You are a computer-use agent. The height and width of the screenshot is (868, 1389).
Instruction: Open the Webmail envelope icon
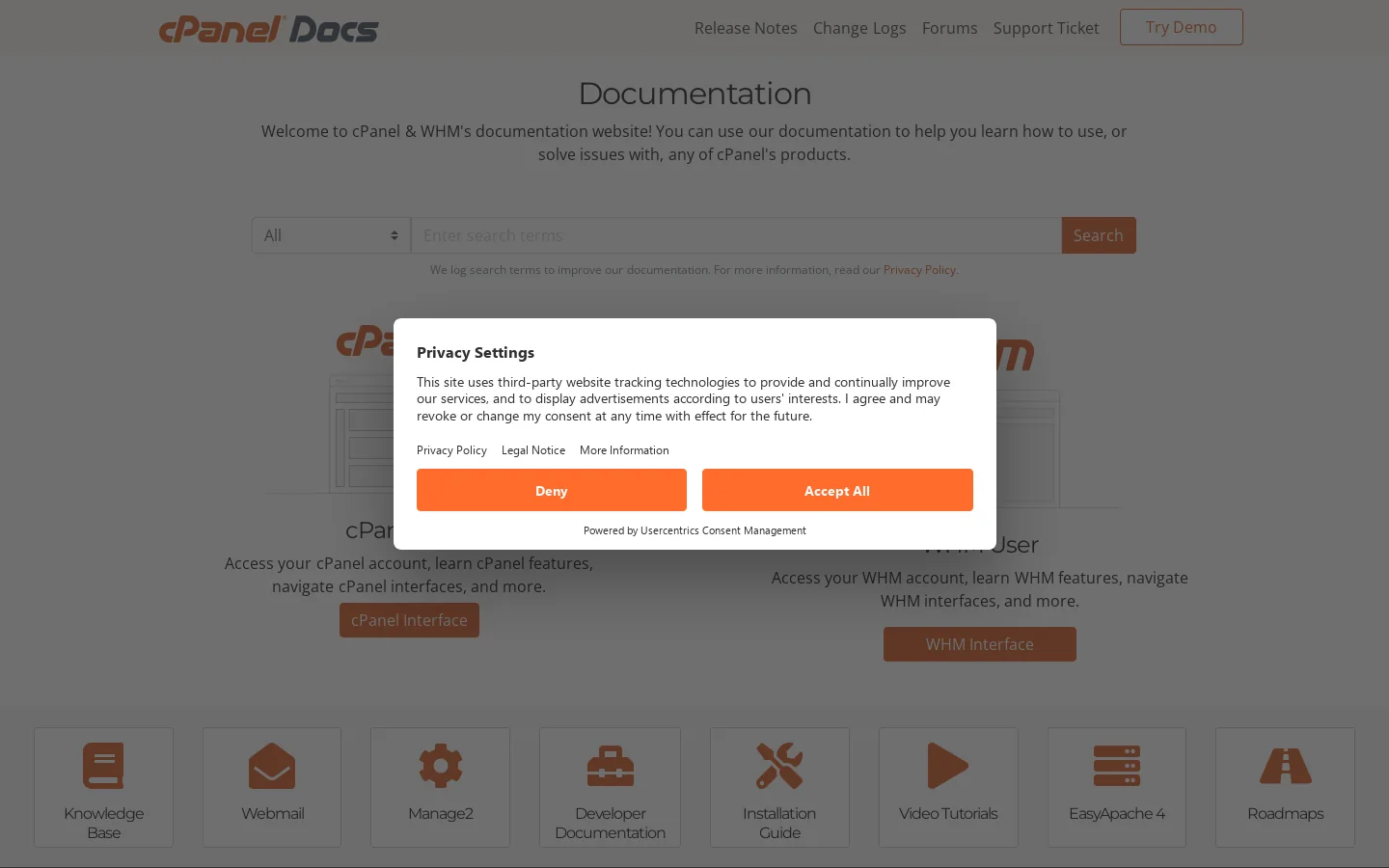coord(272,766)
